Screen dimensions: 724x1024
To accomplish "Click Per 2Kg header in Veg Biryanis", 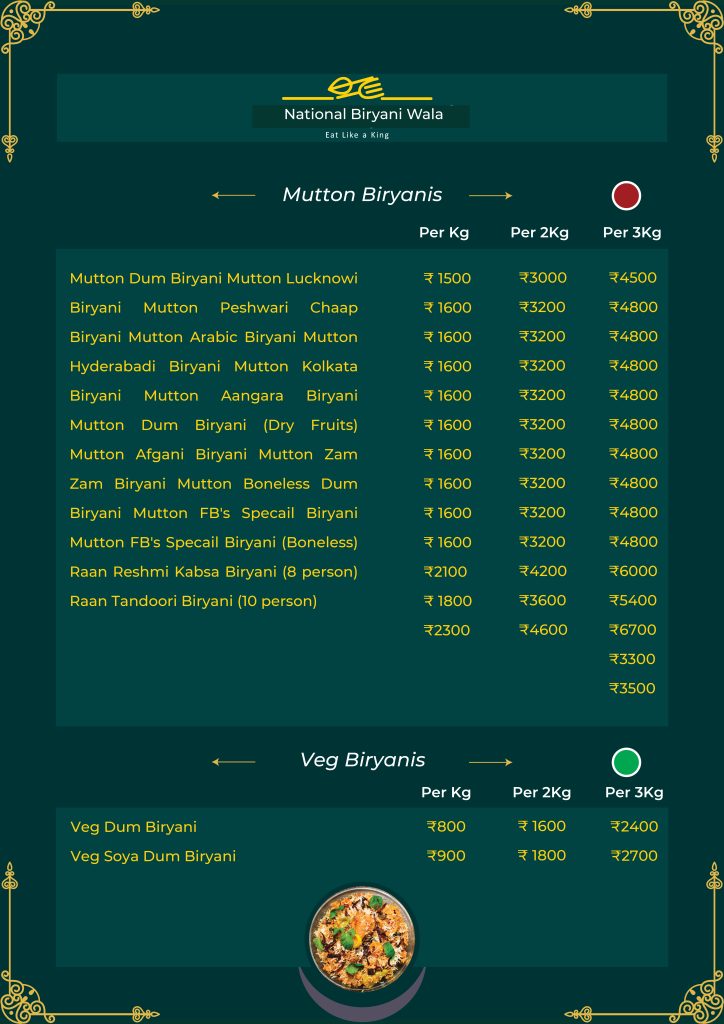I will (542, 793).
